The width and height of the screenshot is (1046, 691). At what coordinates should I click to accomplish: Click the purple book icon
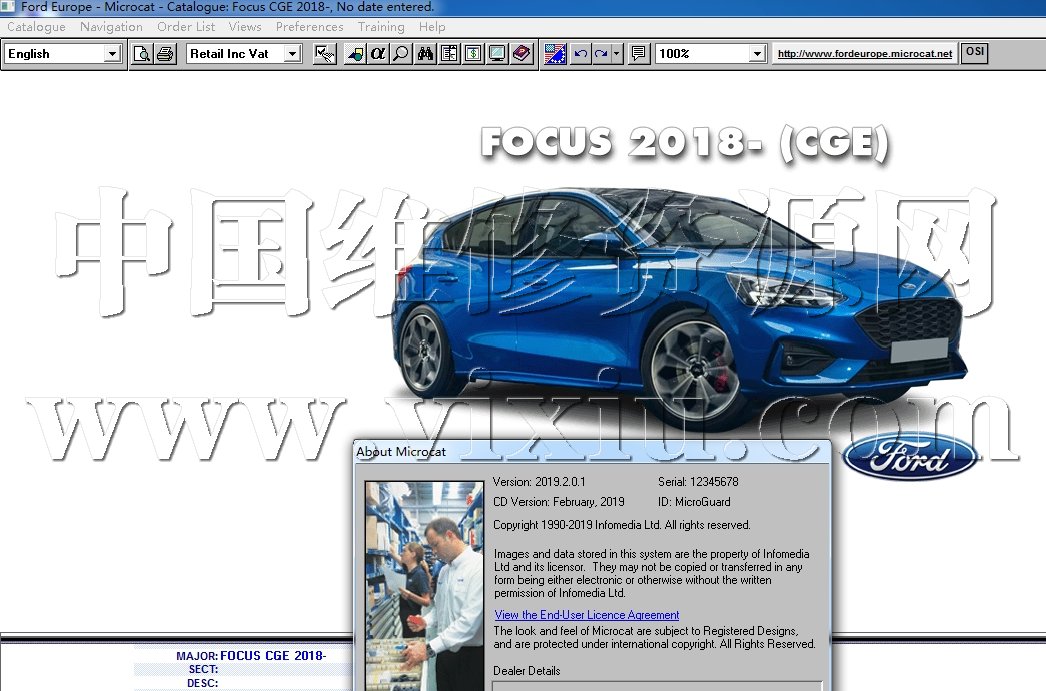[x=521, y=54]
